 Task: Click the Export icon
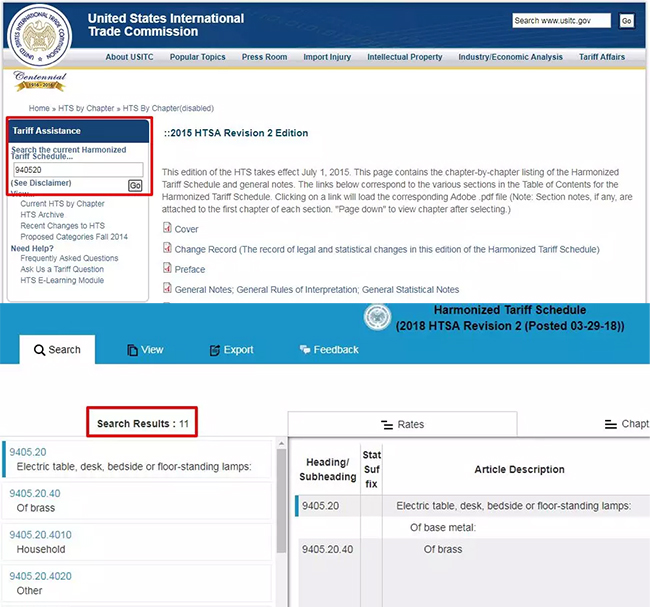pyautogui.click(x=215, y=350)
